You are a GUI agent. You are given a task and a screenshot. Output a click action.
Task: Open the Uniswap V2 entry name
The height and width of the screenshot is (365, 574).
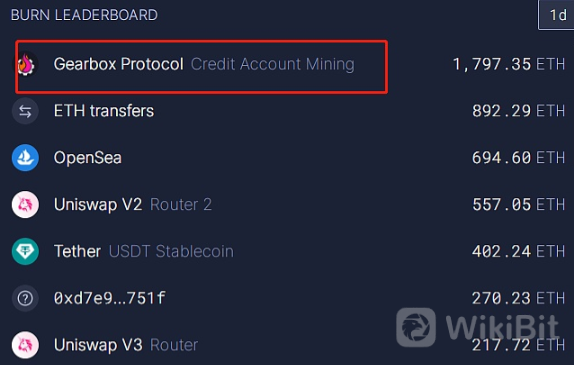(x=98, y=204)
